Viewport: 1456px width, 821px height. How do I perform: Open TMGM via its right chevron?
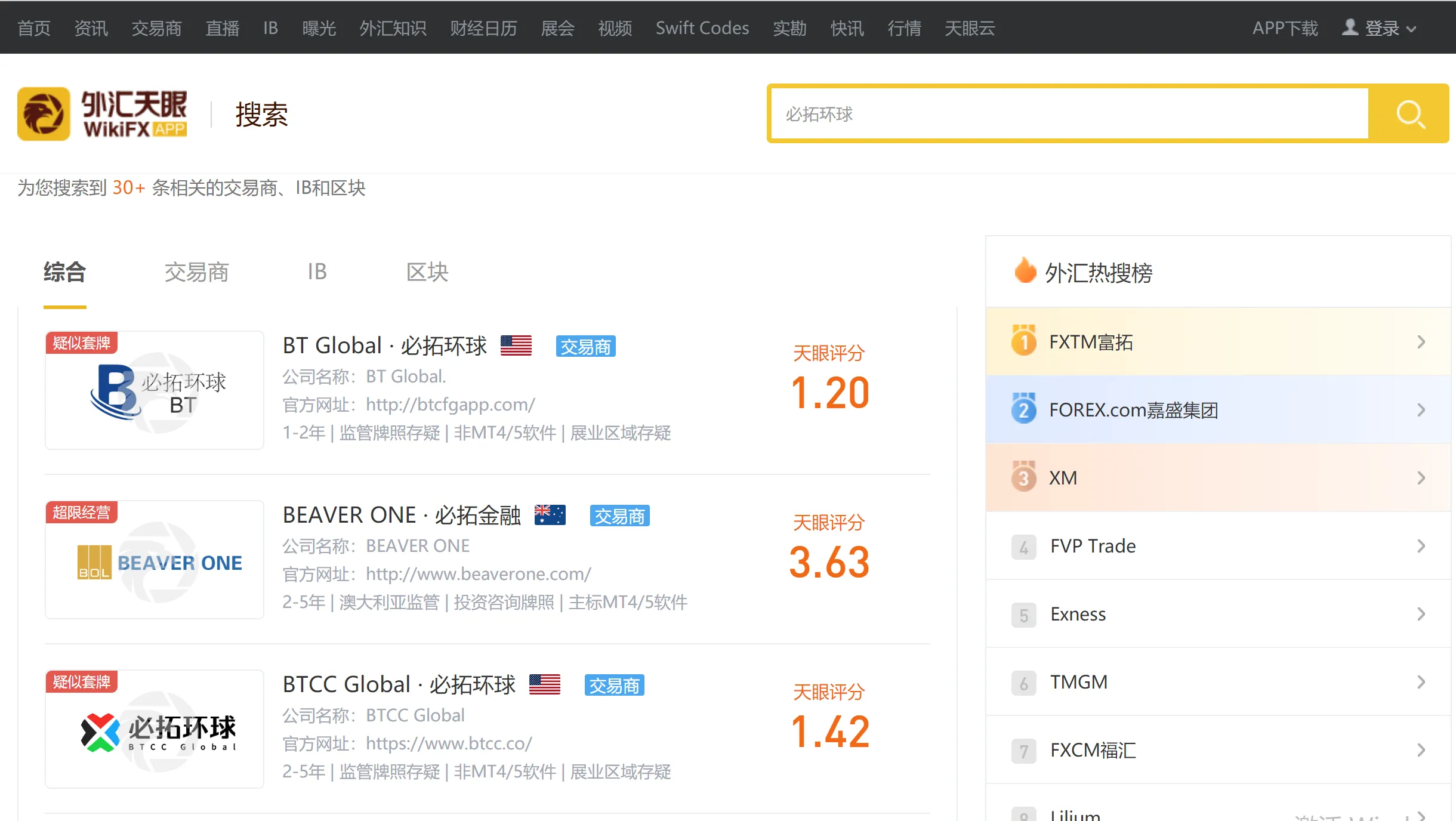[x=1421, y=682]
